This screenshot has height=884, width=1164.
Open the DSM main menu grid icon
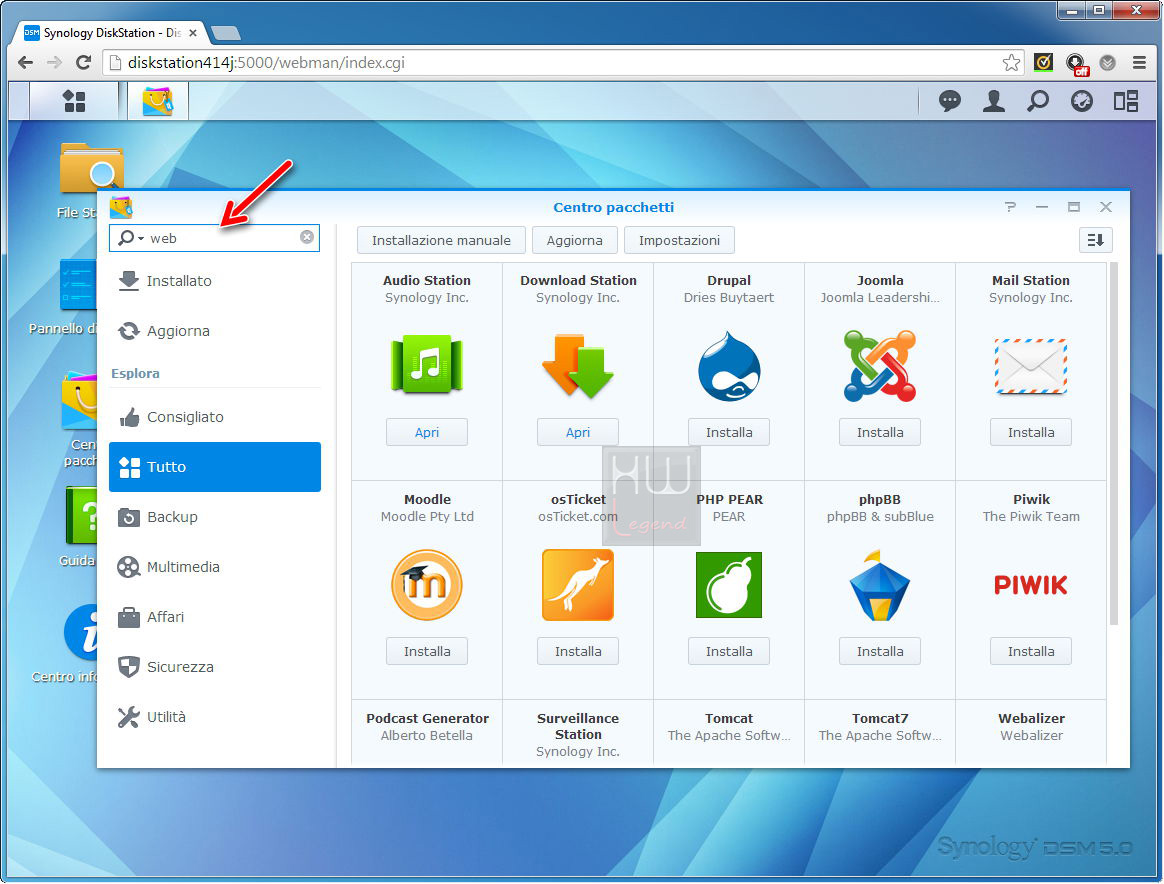(73, 101)
